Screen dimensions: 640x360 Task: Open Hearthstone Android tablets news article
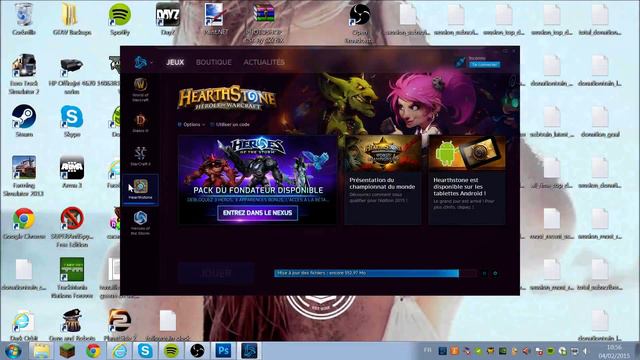click(x=467, y=180)
